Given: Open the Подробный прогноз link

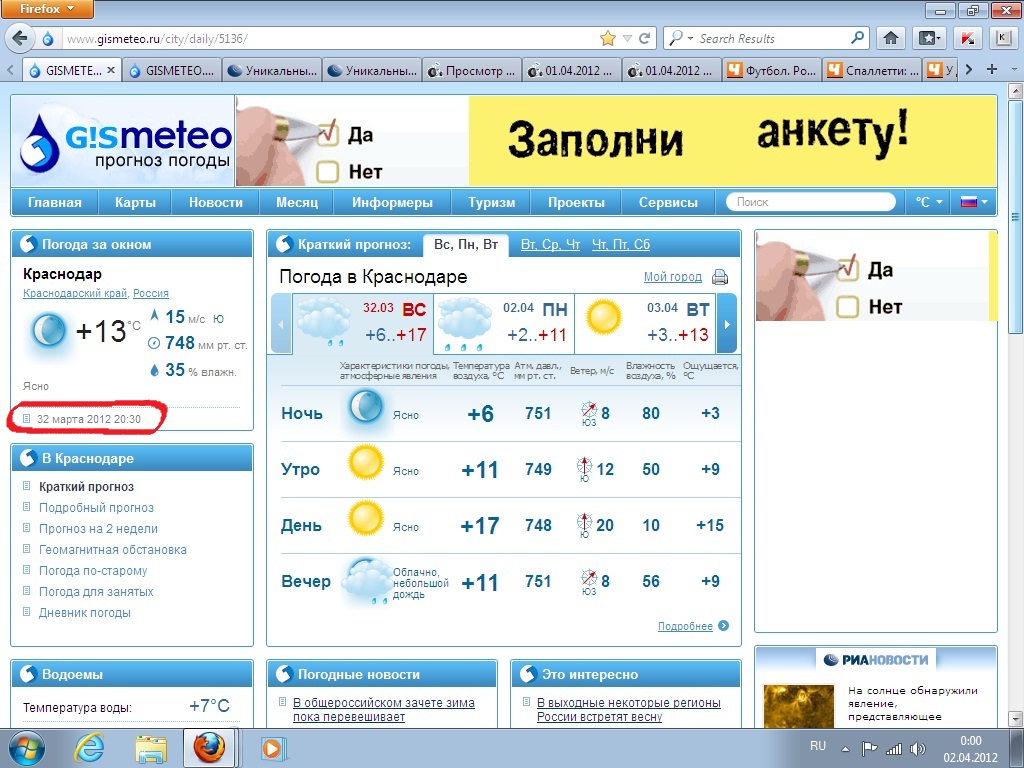Looking at the screenshot, I should [x=96, y=508].
